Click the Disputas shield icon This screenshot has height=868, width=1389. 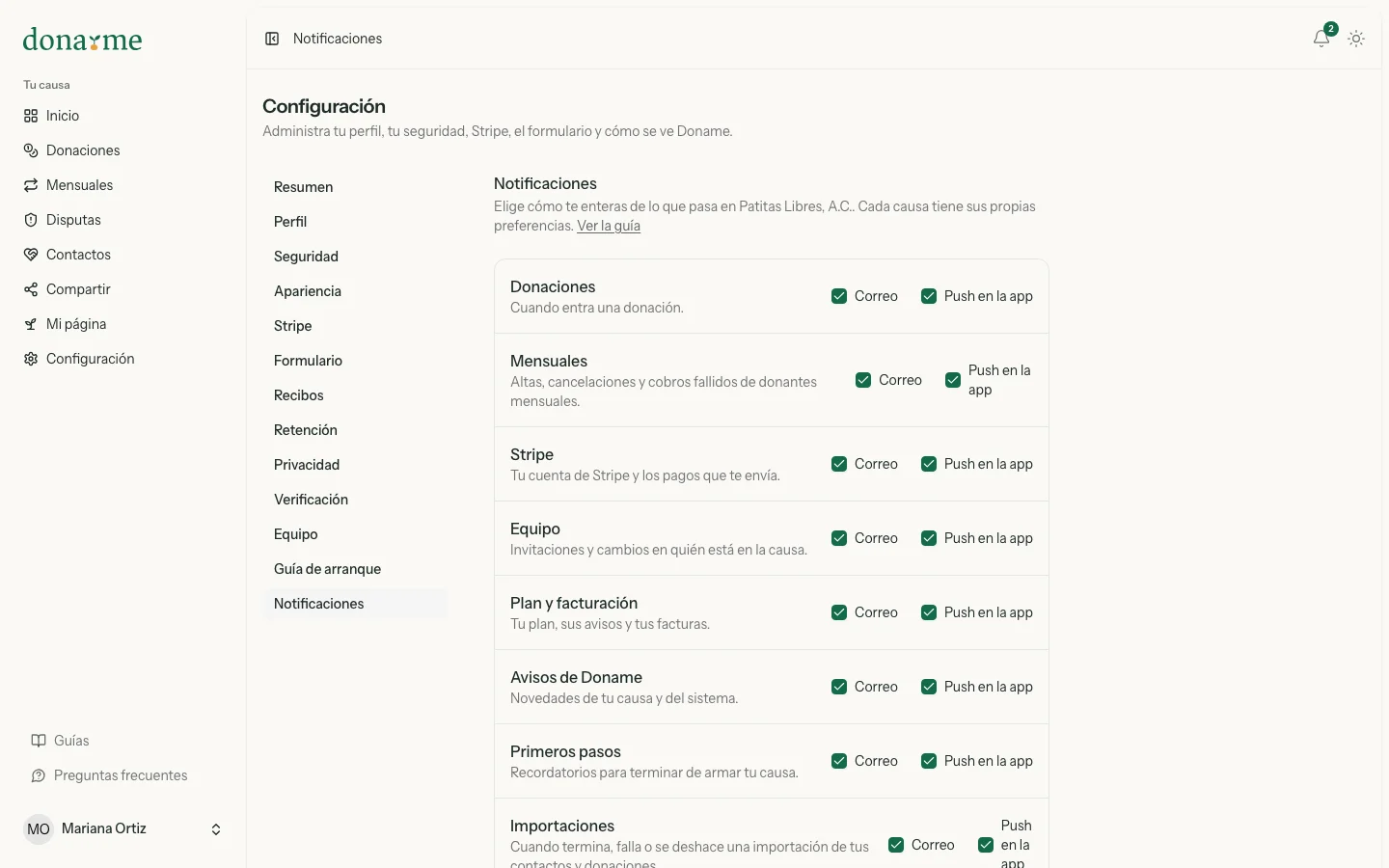click(31, 220)
